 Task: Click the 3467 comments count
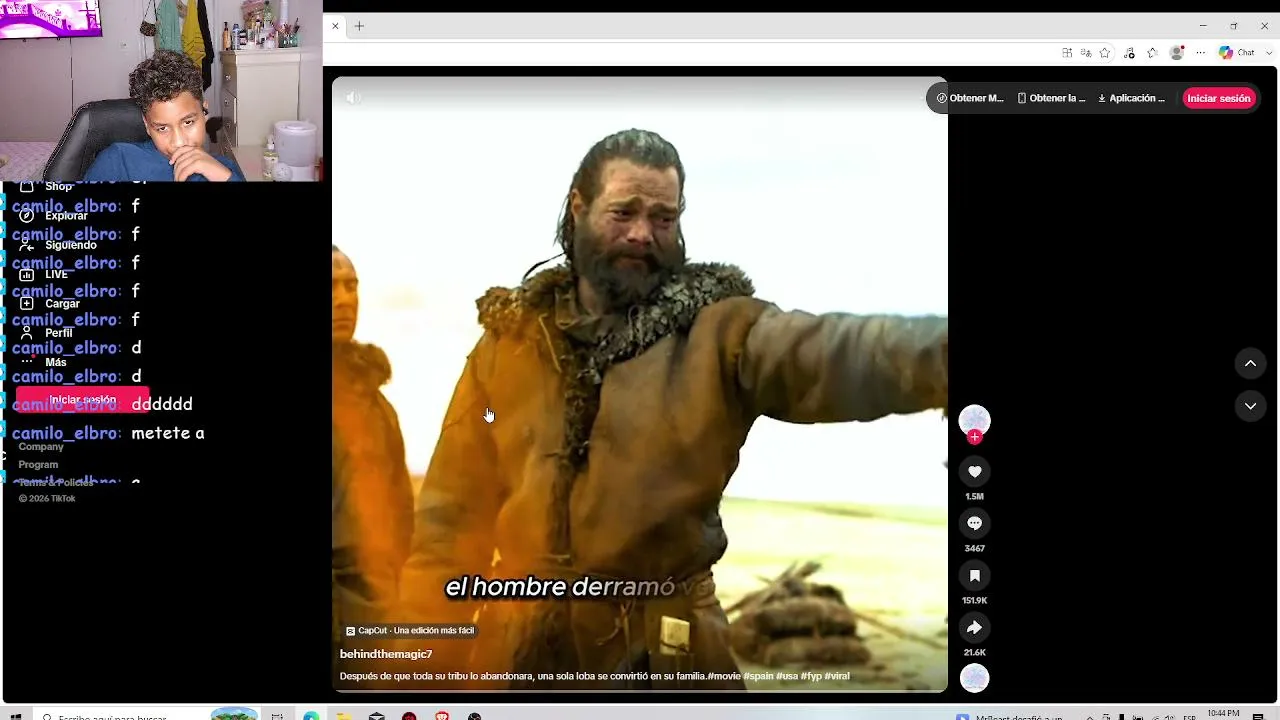tap(974, 549)
